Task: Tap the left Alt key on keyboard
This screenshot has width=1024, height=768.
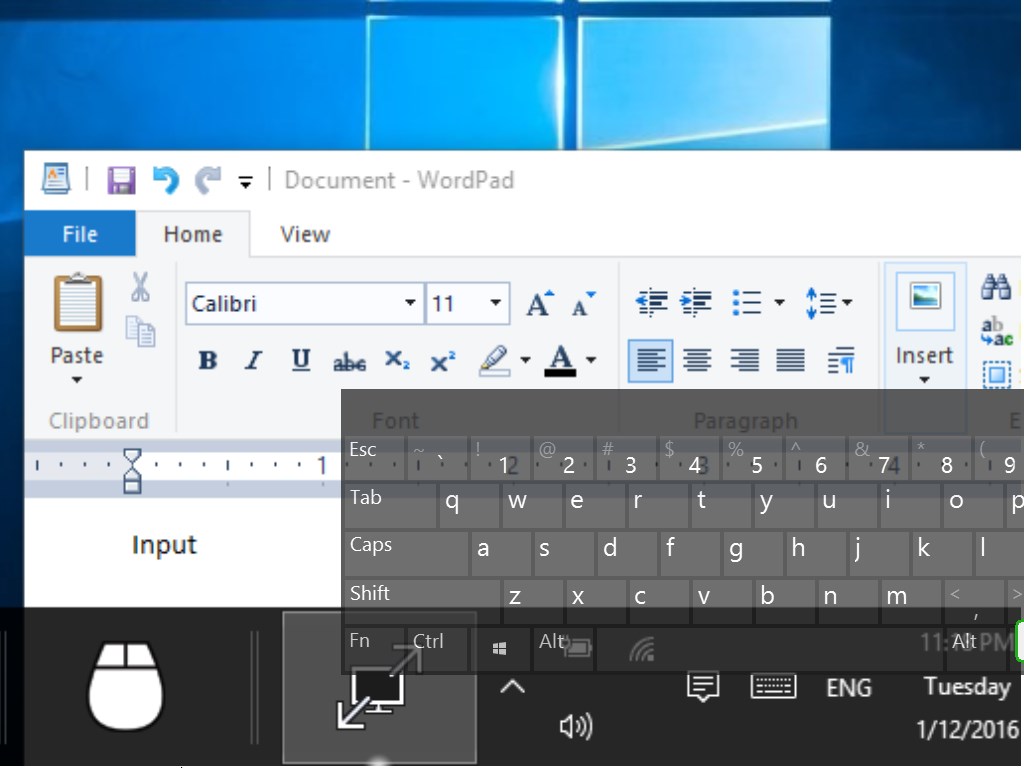Action: (x=563, y=648)
